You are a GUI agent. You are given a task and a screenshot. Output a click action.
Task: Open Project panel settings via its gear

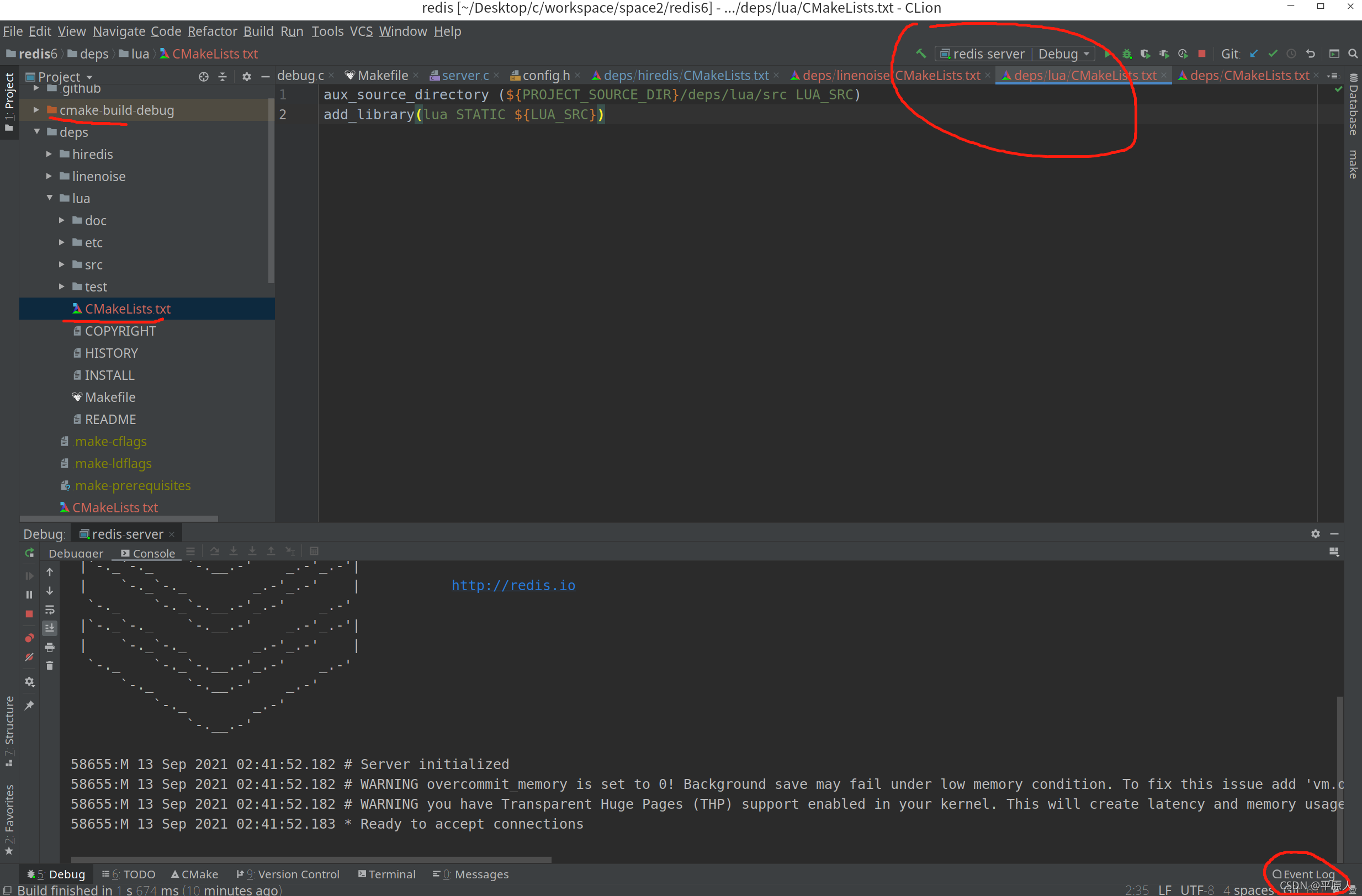pyautogui.click(x=247, y=77)
